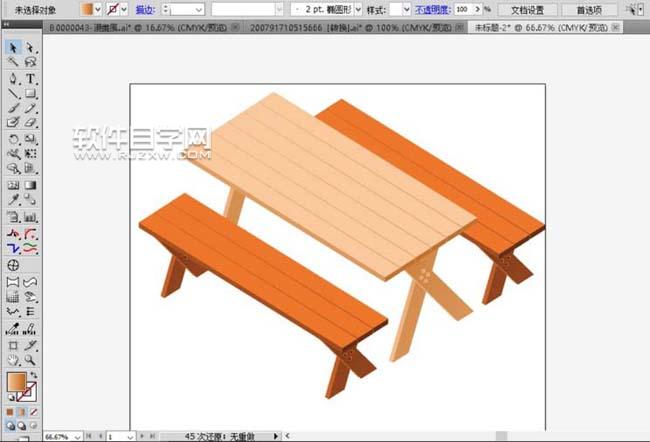Close the 未标题-2 document tab

pyautogui.click(x=616, y=27)
